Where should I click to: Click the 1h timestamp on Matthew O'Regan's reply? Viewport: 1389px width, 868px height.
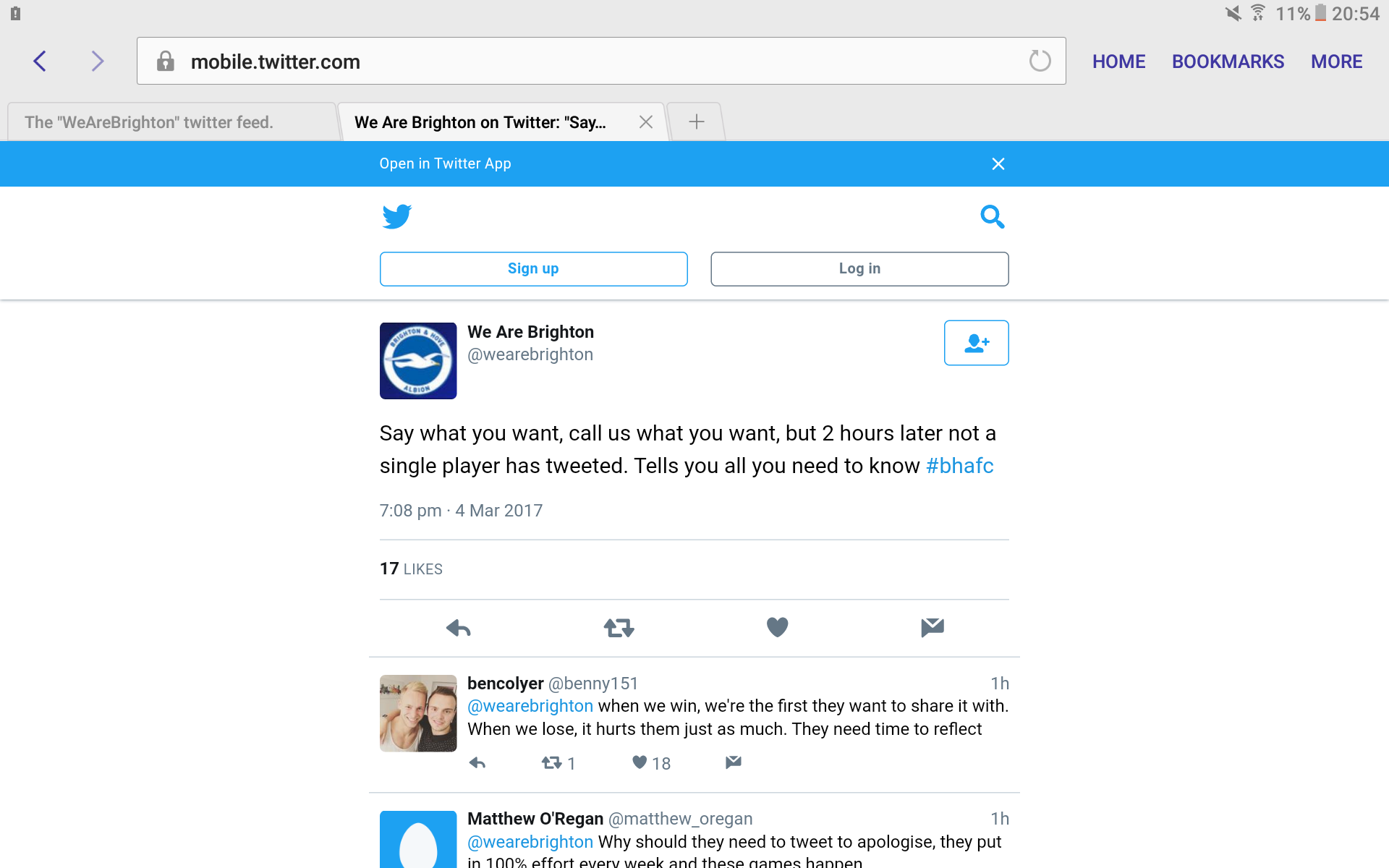coord(1000,819)
